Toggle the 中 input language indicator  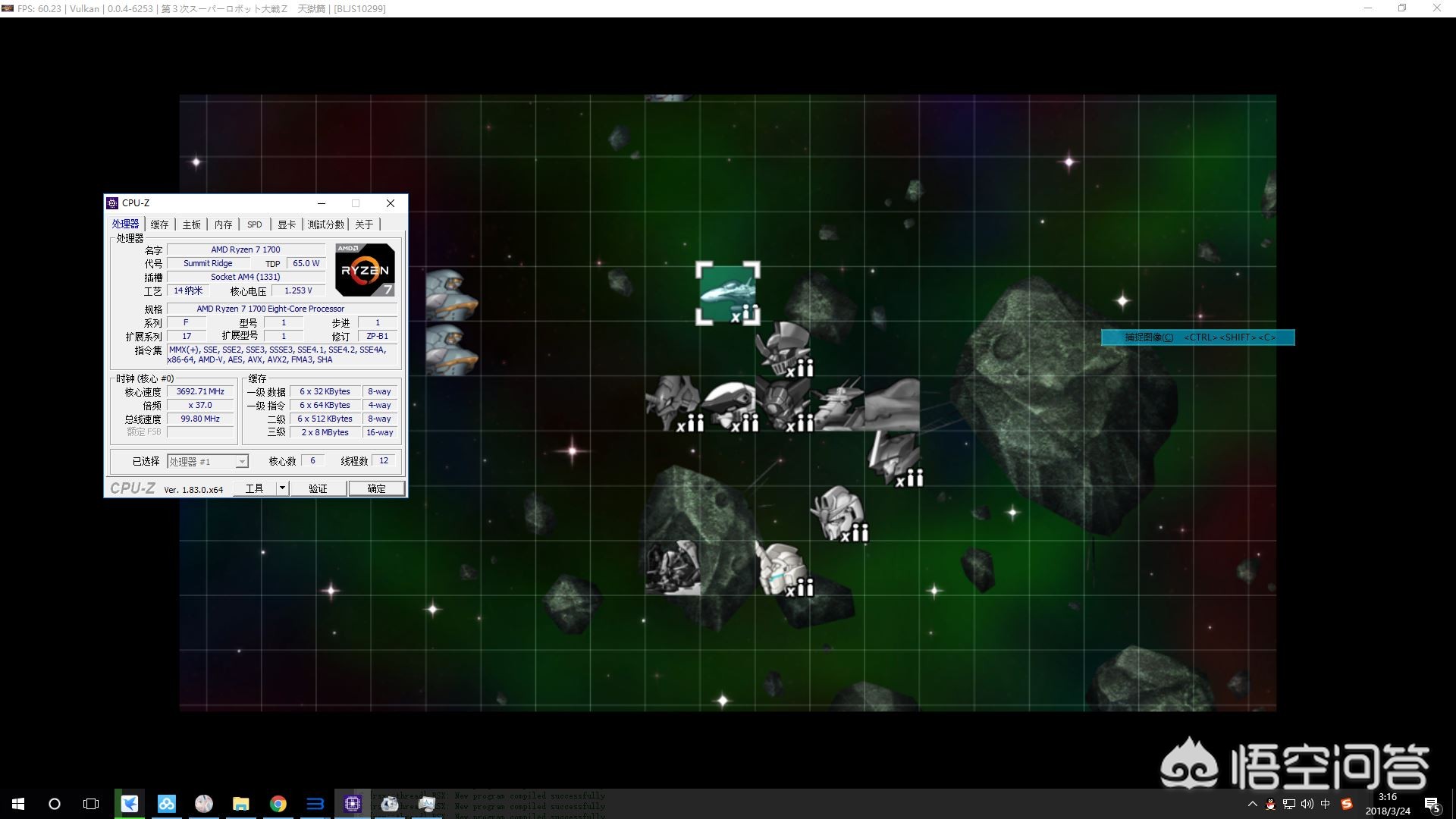tap(1325, 804)
